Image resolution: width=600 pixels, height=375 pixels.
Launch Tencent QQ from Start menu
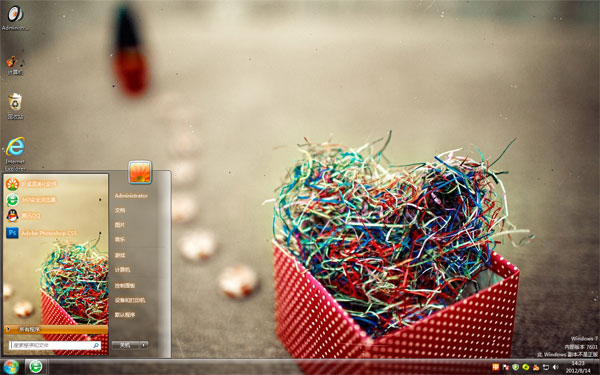[56, 216]
